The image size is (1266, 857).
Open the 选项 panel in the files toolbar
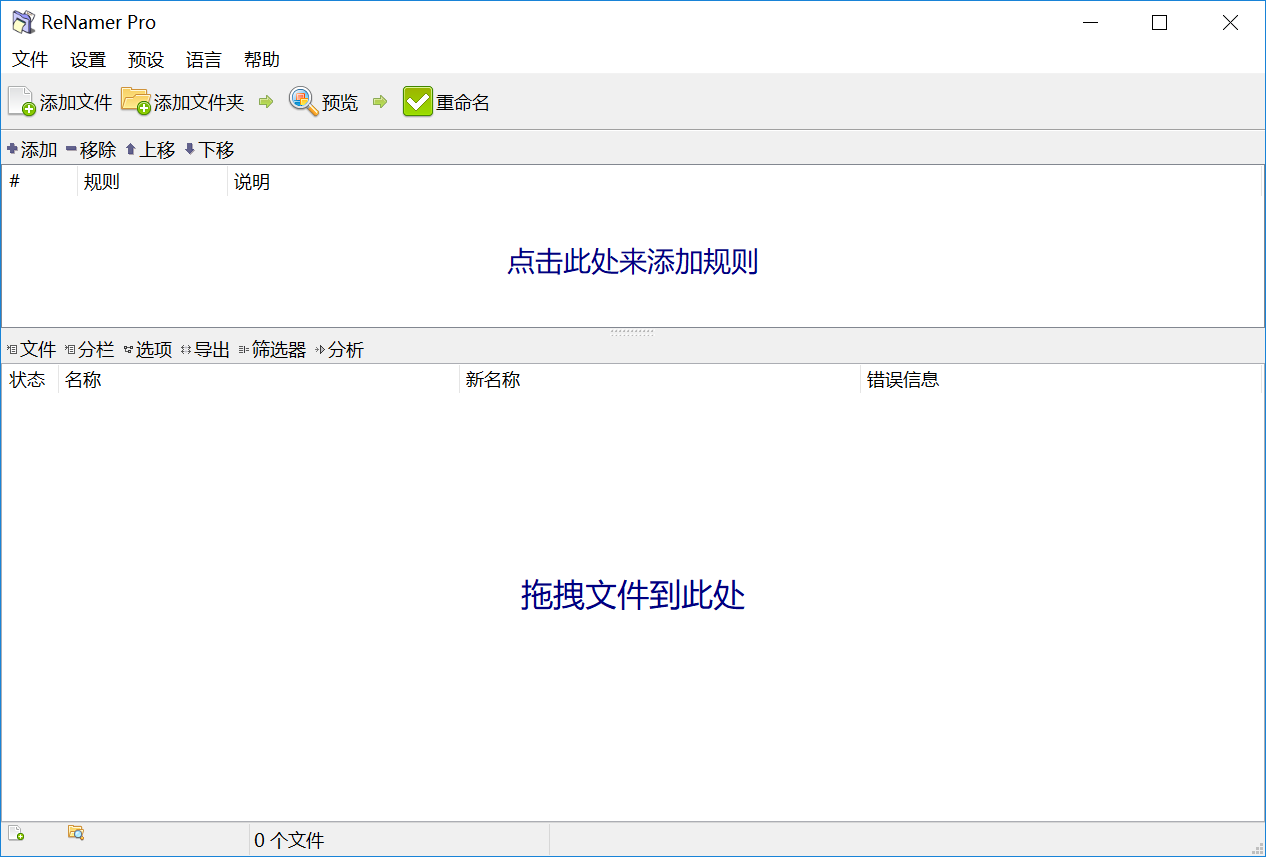pos(153,349)
